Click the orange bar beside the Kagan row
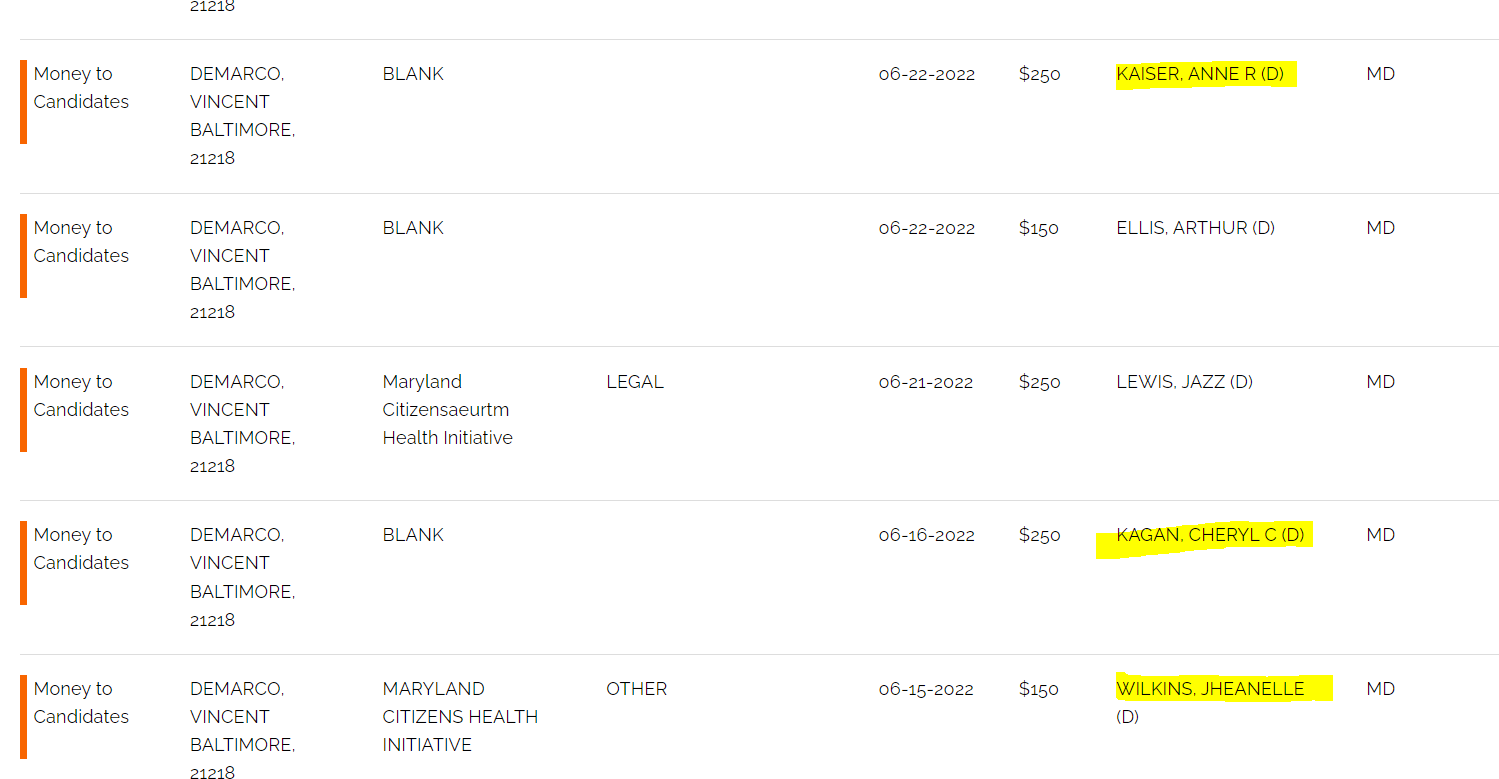 pos(23,563)
